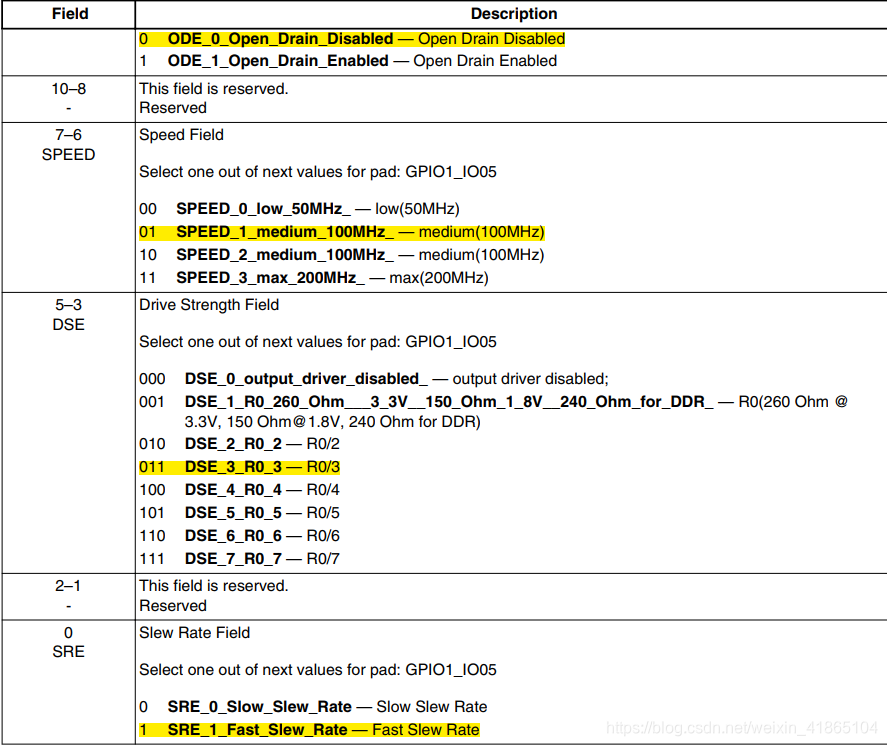The width and height of the screenshot is (887, 746).
Task: Select the SPEED_0_low_50MHz_ row
Action: pos(299,209)
